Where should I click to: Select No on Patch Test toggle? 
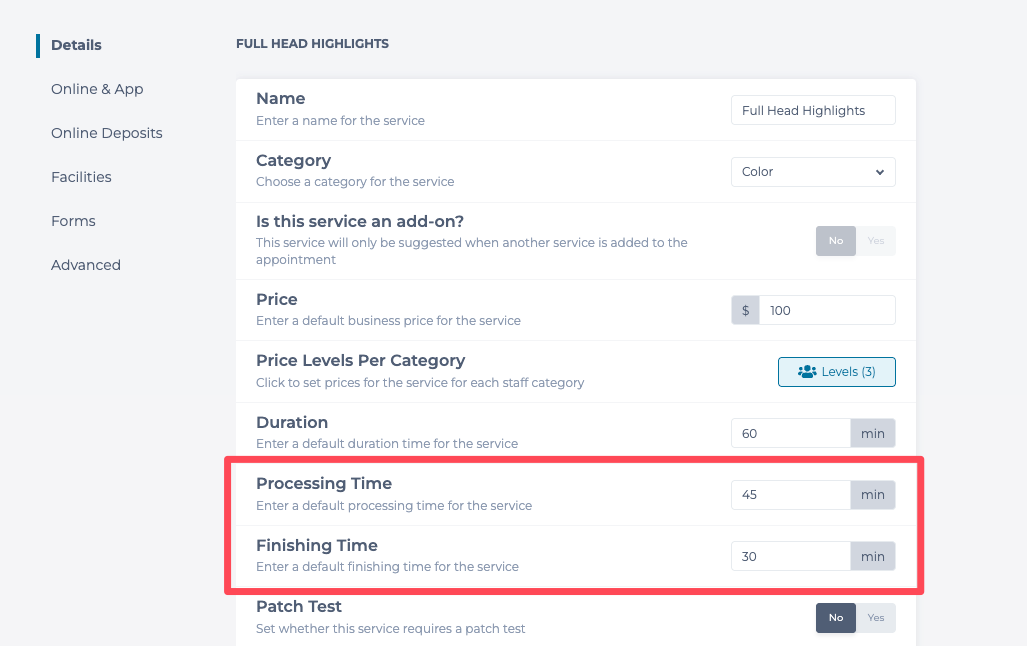pyautogui.click(x=836, y=618)
